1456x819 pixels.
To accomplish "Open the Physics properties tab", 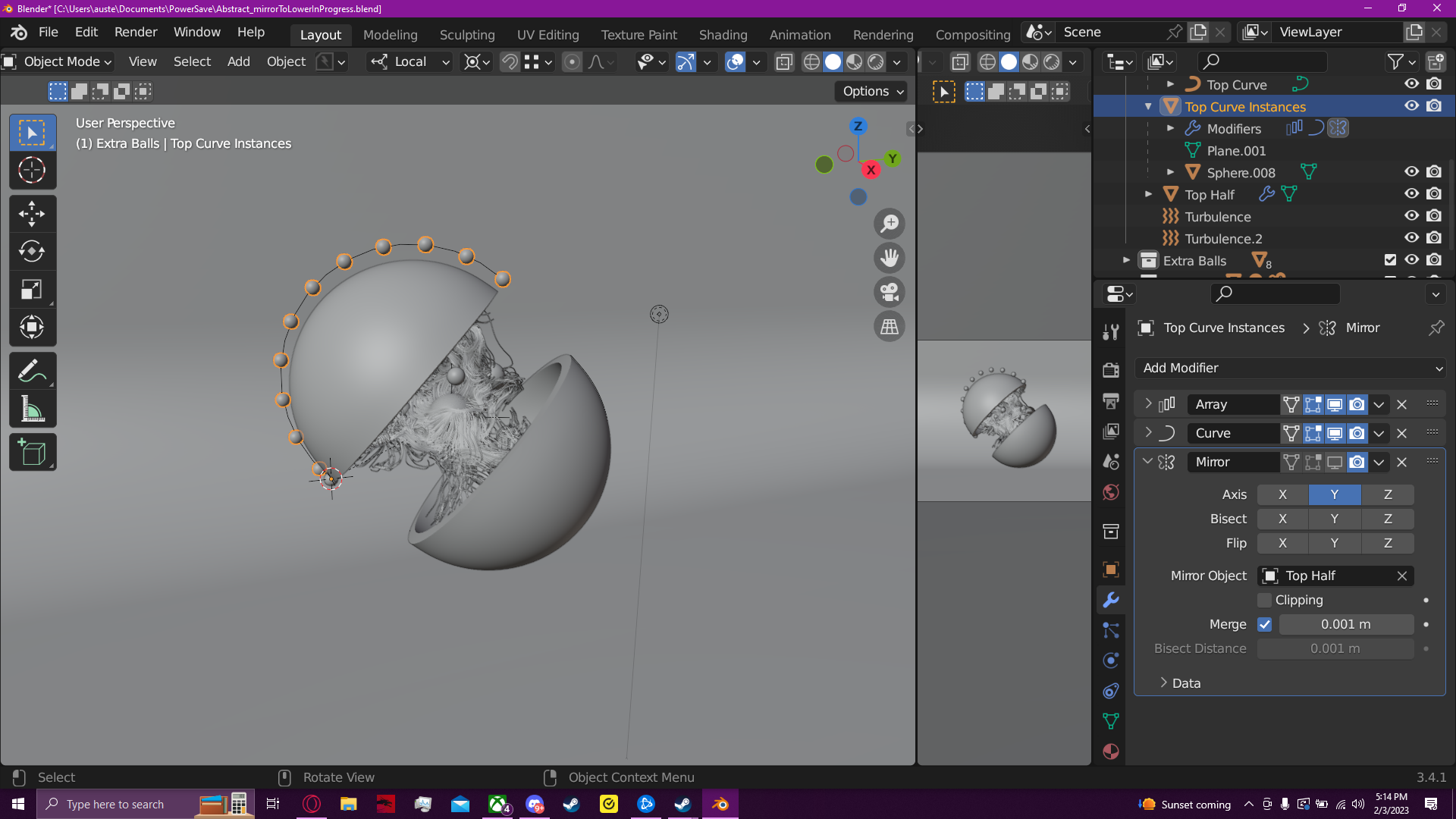I will click(1111, 661).
